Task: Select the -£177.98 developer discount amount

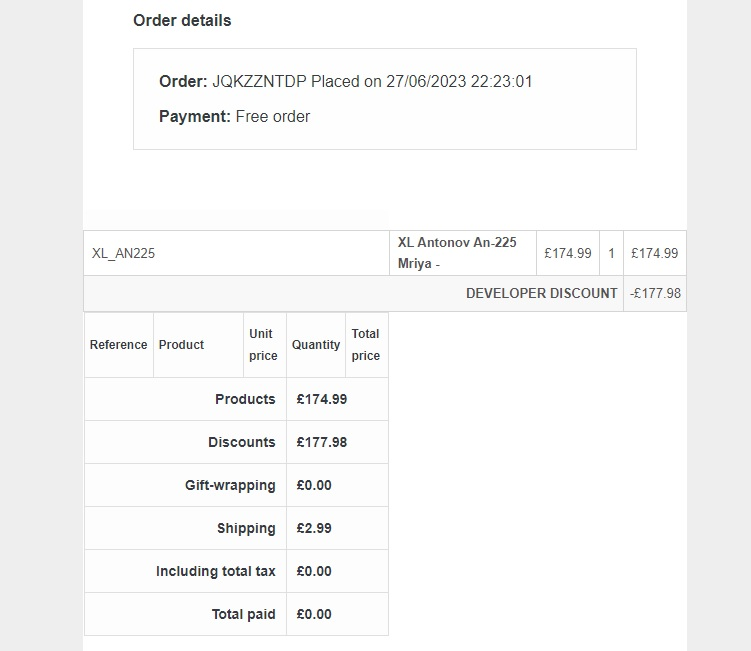Action: (x=655, y=293)
